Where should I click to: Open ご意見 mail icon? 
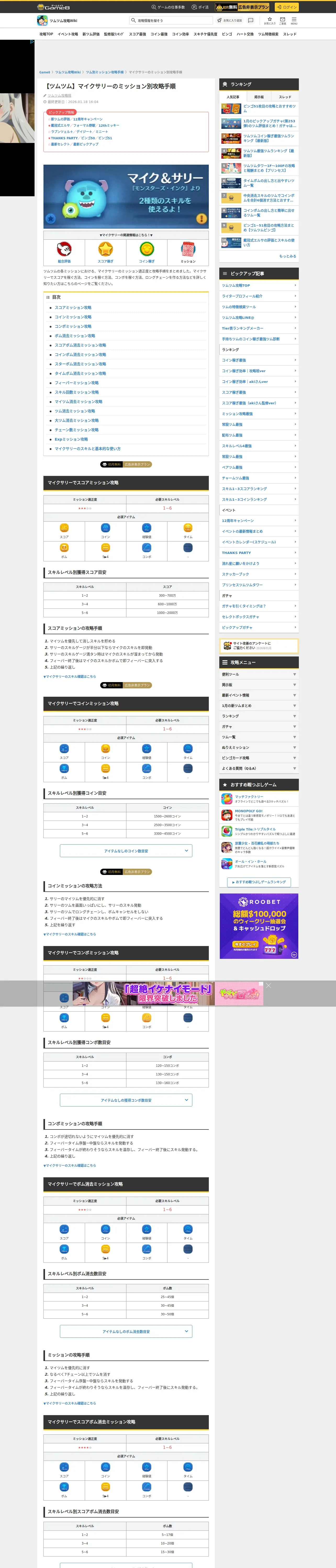tap(282, 21)
